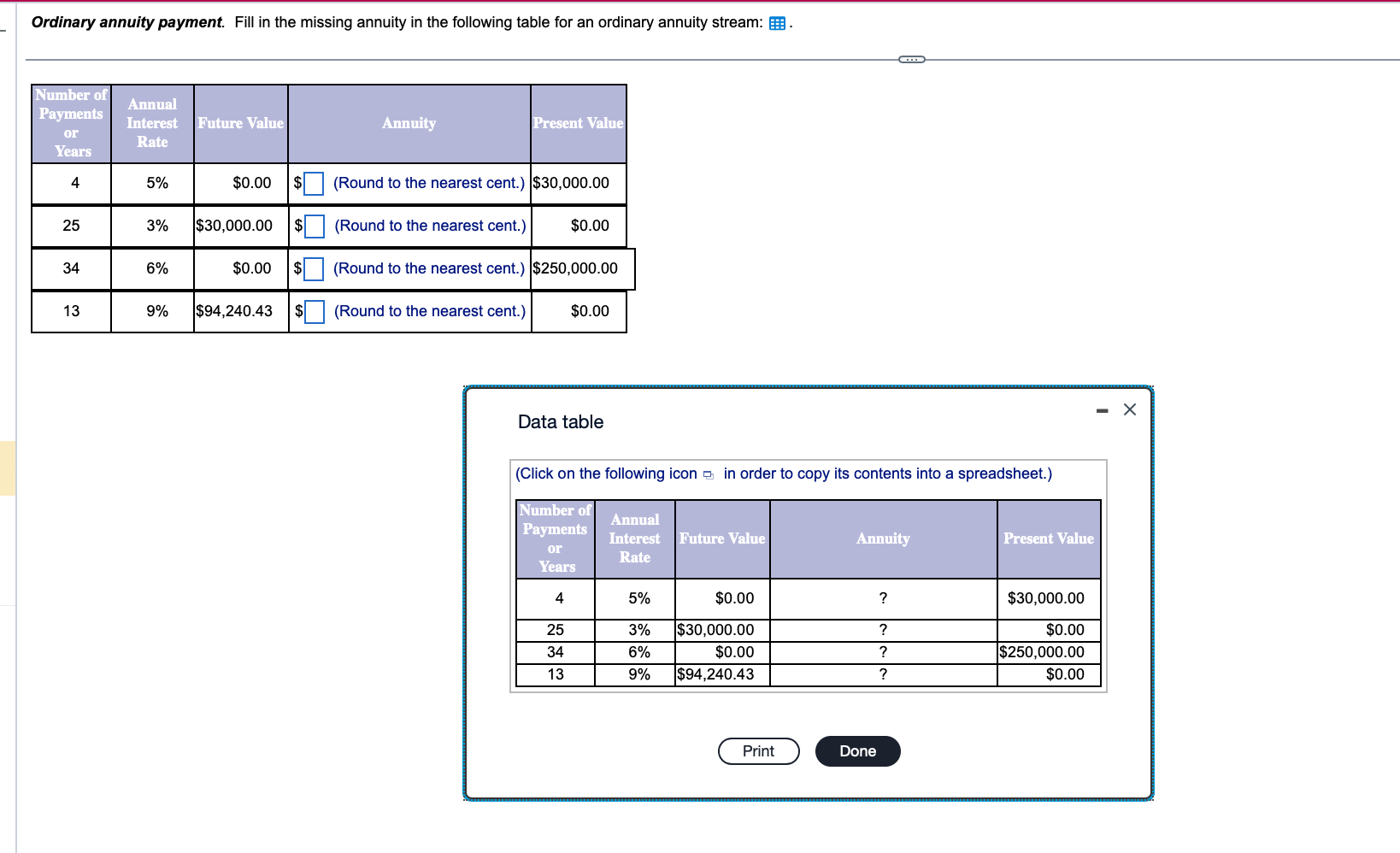
Task: Click the annuity input box in the 3% row
Action: tap(314, 226)
